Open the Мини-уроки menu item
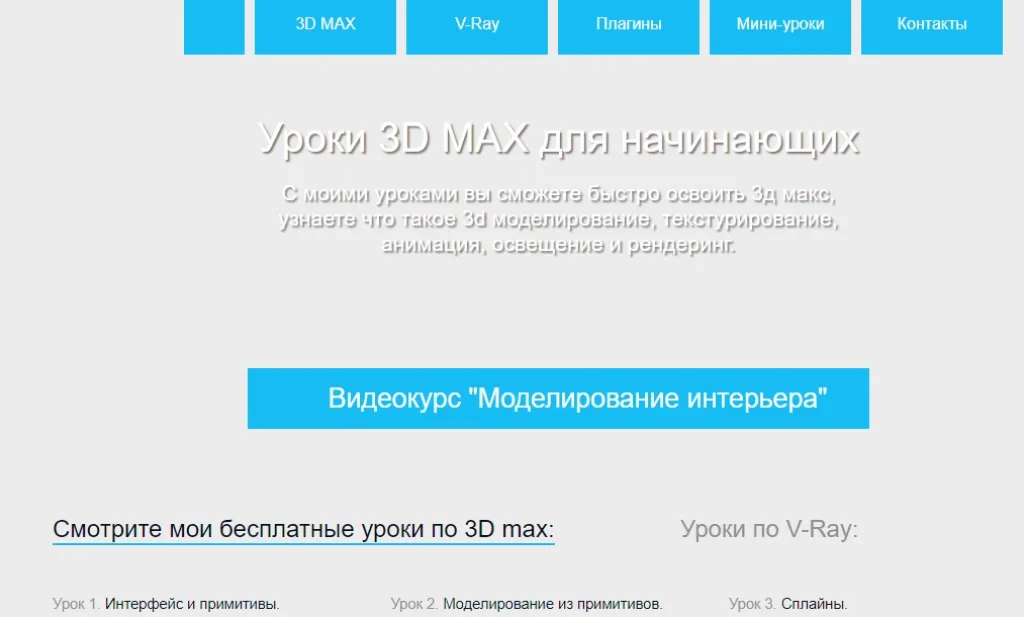Image resolution: width=1024 pixels, height=617 pixels. point(780,25)
